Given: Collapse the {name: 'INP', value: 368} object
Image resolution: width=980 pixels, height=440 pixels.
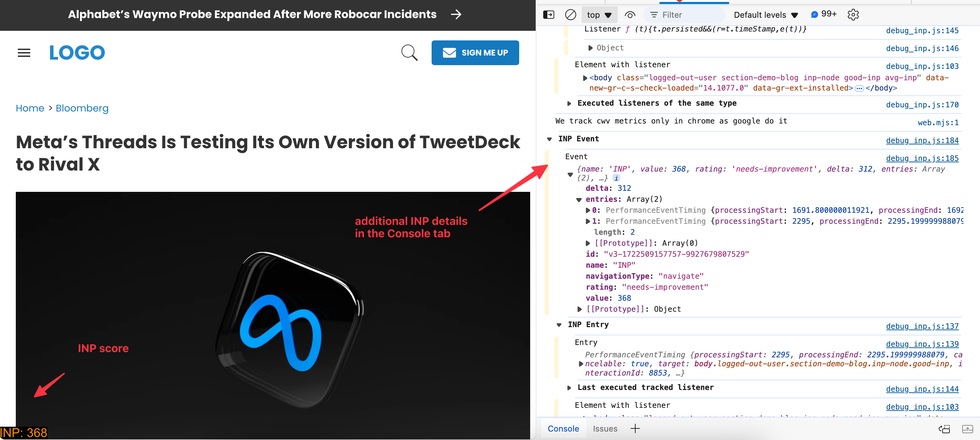Looking at the screenshot, I should click(570, 175).
